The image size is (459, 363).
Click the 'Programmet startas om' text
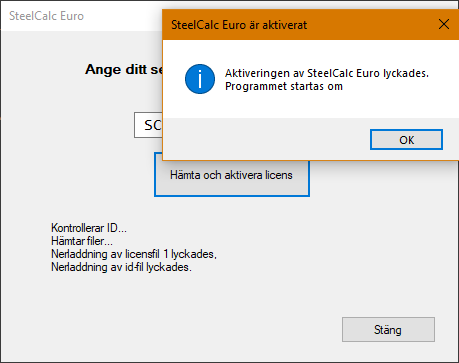284,86
